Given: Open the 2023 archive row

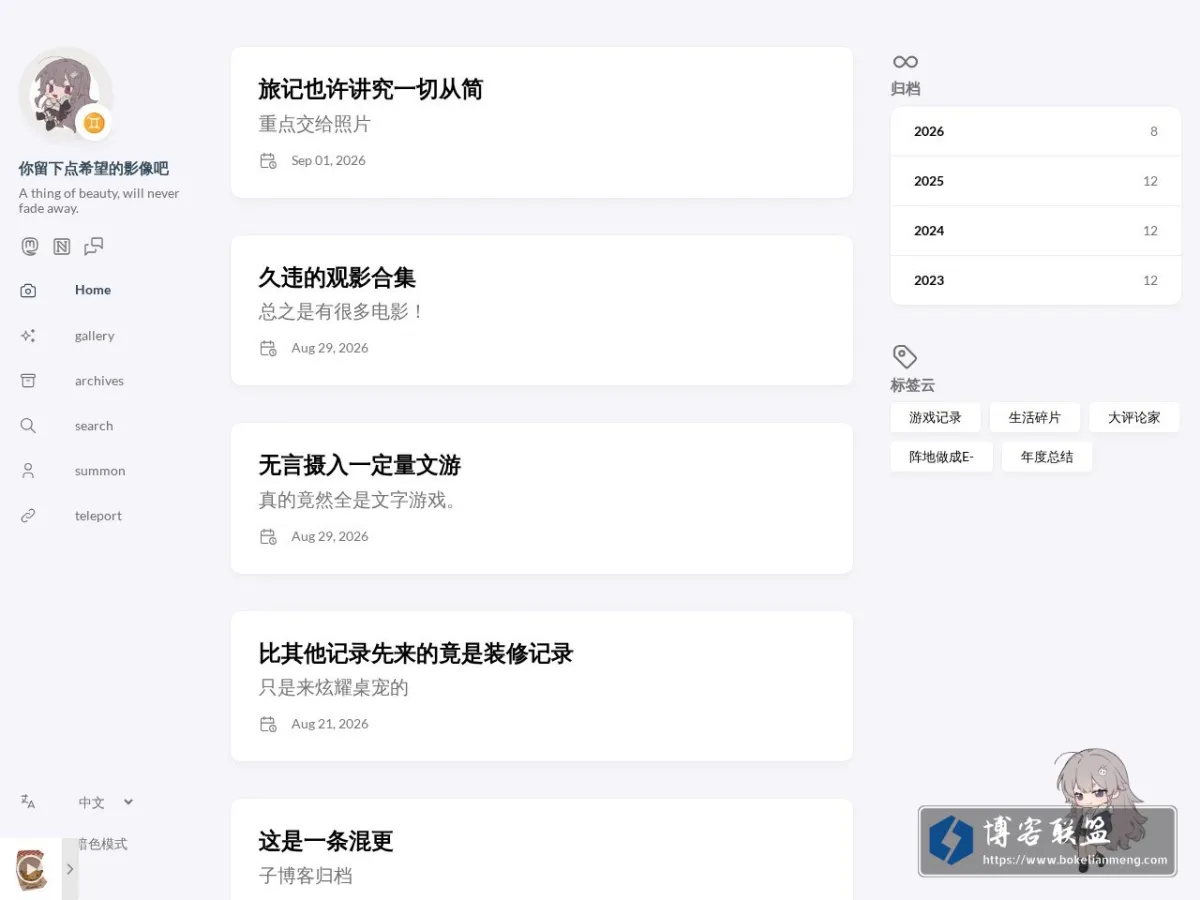Looking at the screenshot, I should pos(1036,280).
